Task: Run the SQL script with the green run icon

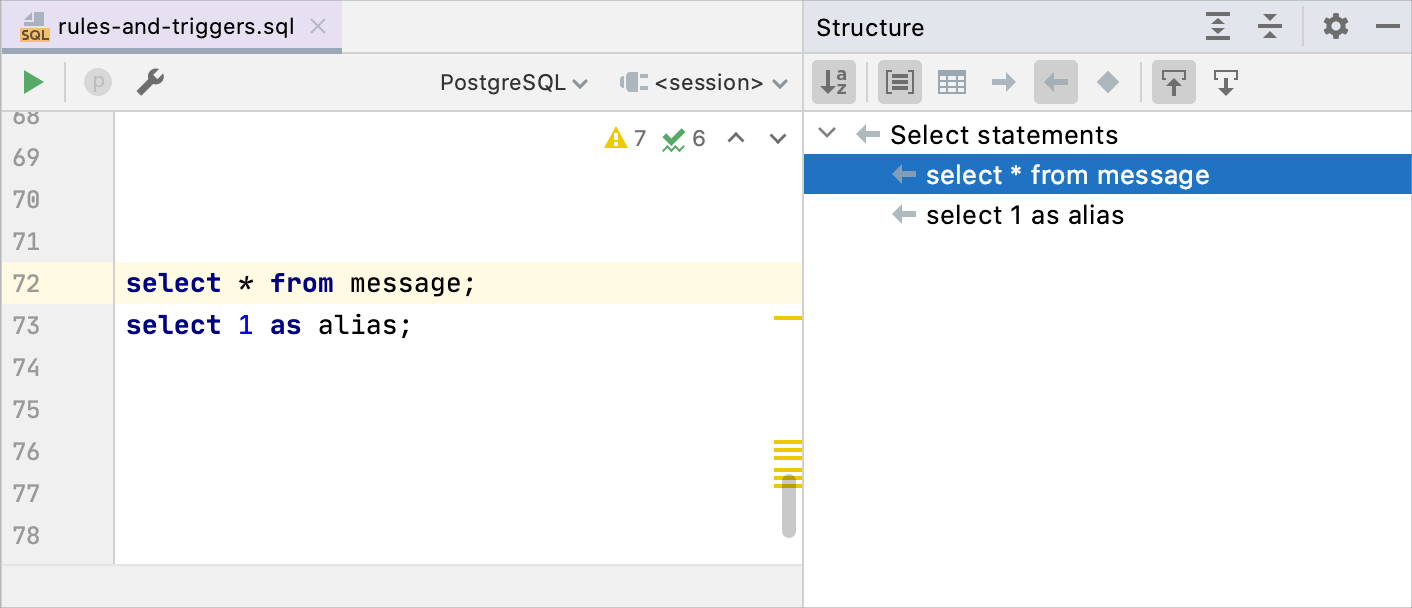Action: pos(32,82)
